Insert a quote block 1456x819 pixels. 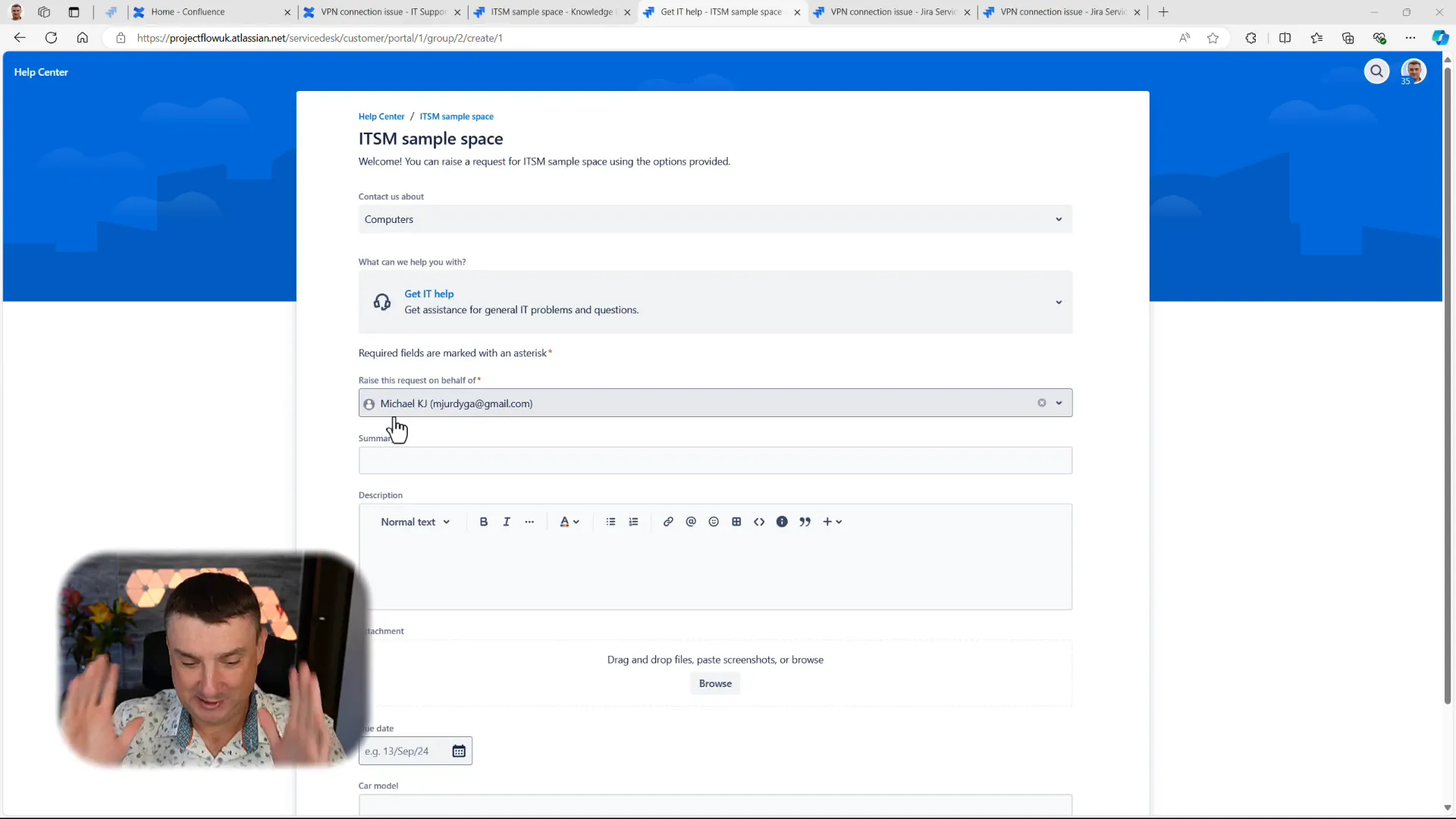[x=805, y=522]
